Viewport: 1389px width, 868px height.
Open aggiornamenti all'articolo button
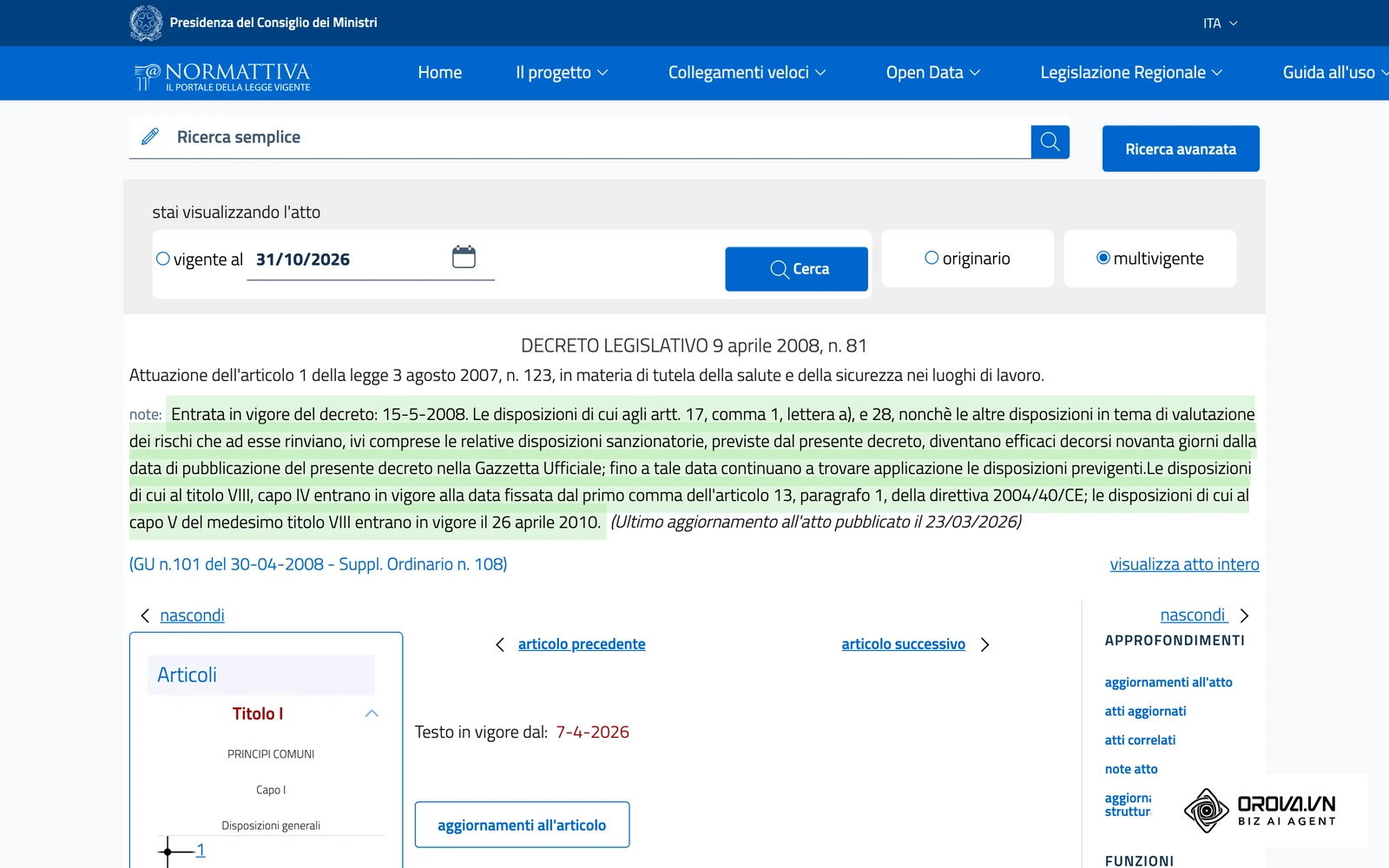pyautogui.click(x=522, y=825)
